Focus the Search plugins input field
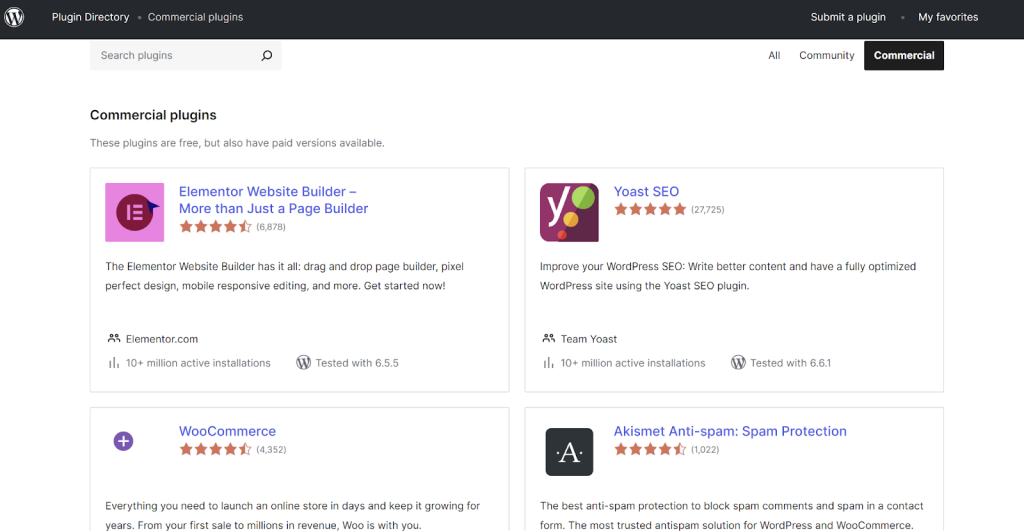 [185, 56]
